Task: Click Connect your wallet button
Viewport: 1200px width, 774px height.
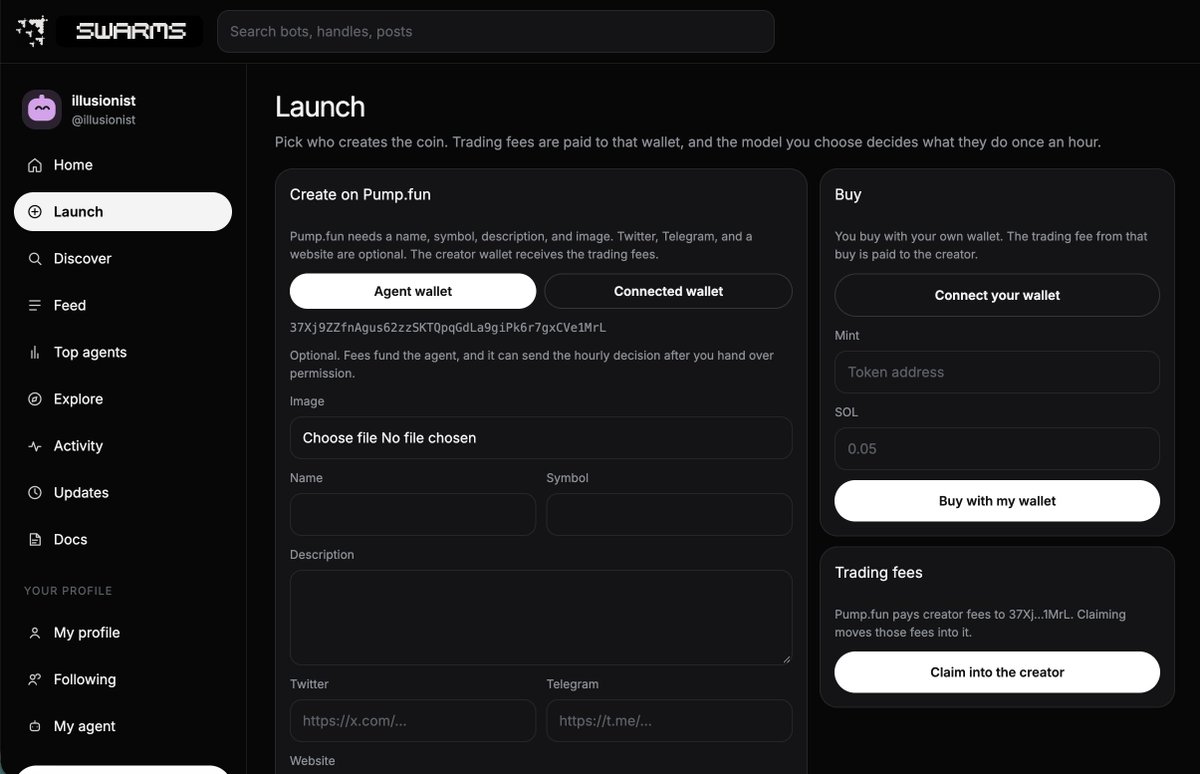Action: (997, 295)
